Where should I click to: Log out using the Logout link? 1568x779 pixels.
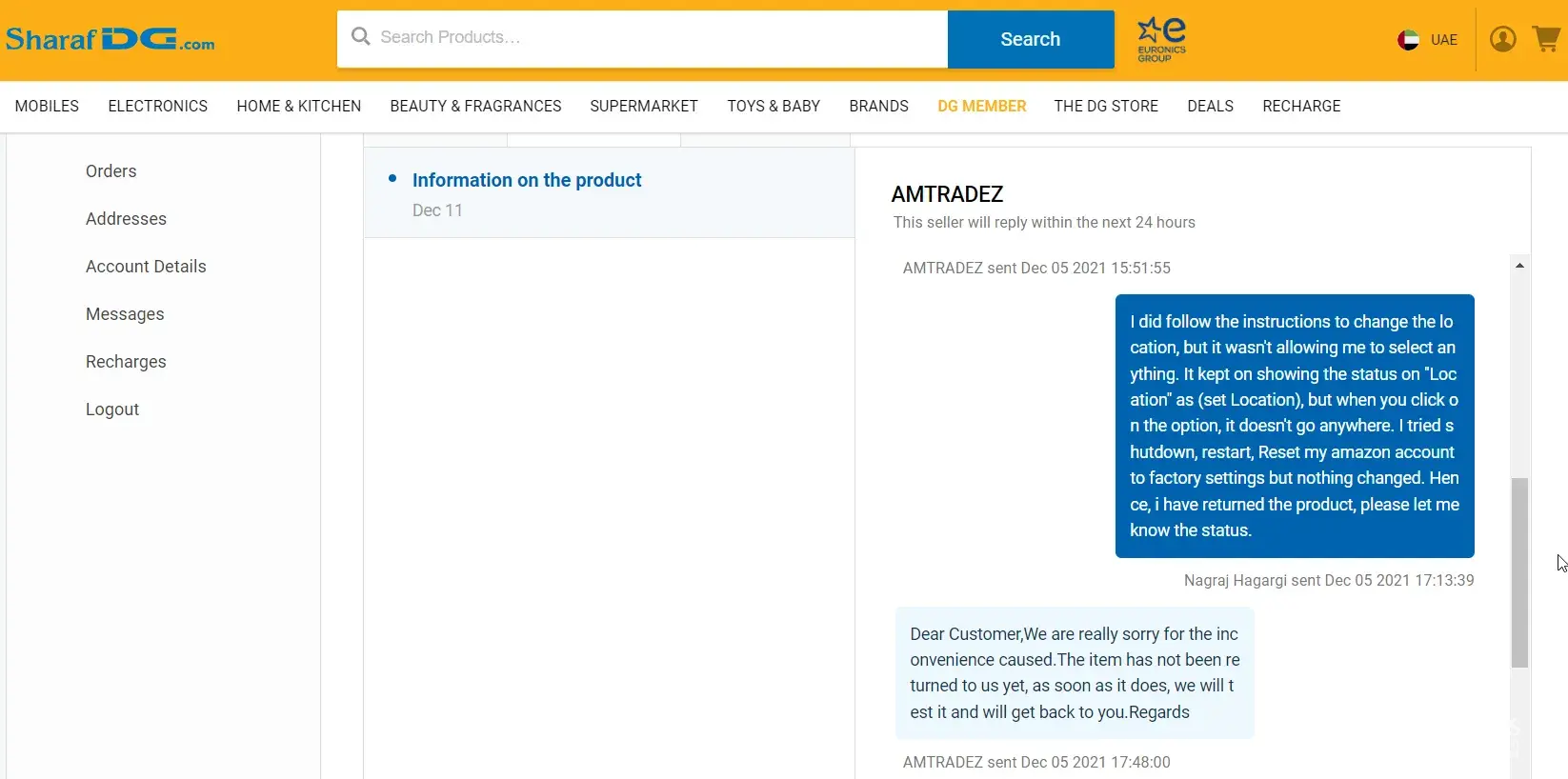112,409
